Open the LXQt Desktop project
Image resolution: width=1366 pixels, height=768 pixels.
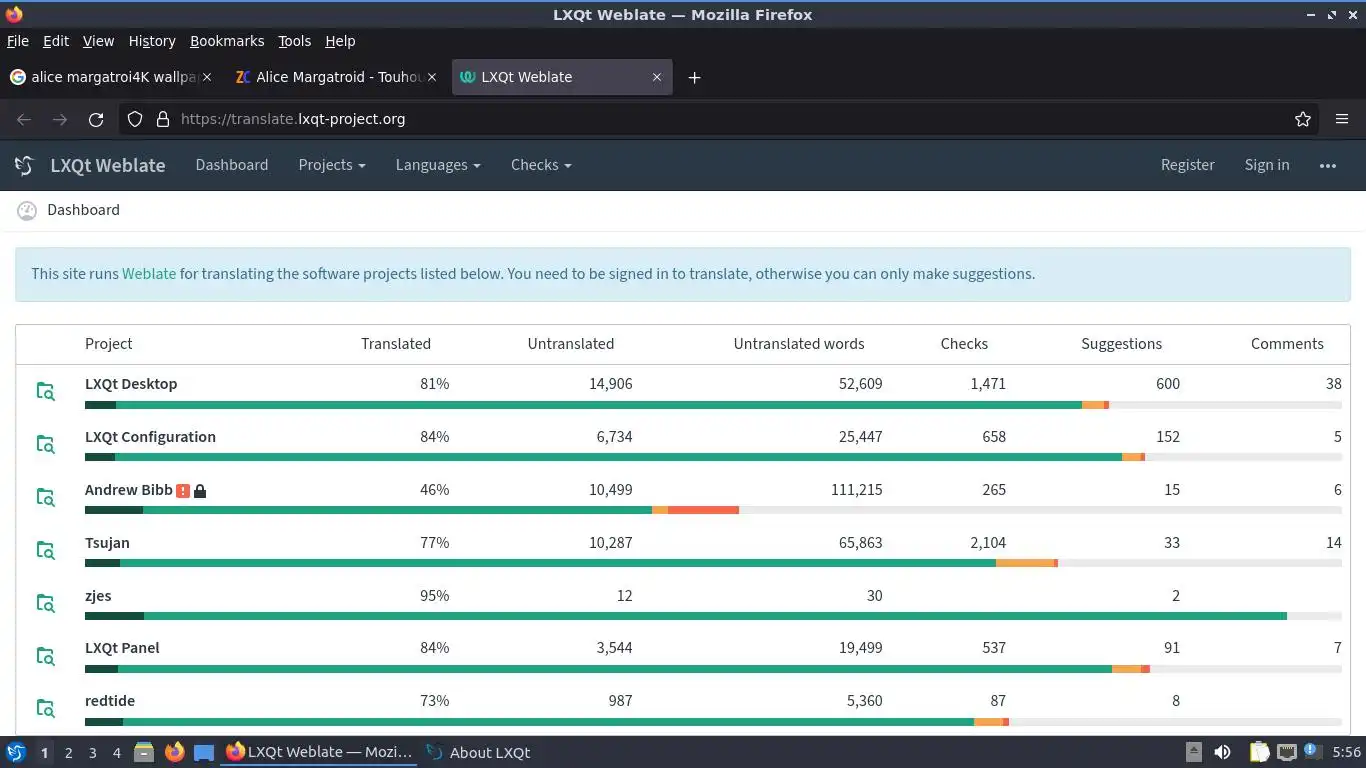coord(131,384)
